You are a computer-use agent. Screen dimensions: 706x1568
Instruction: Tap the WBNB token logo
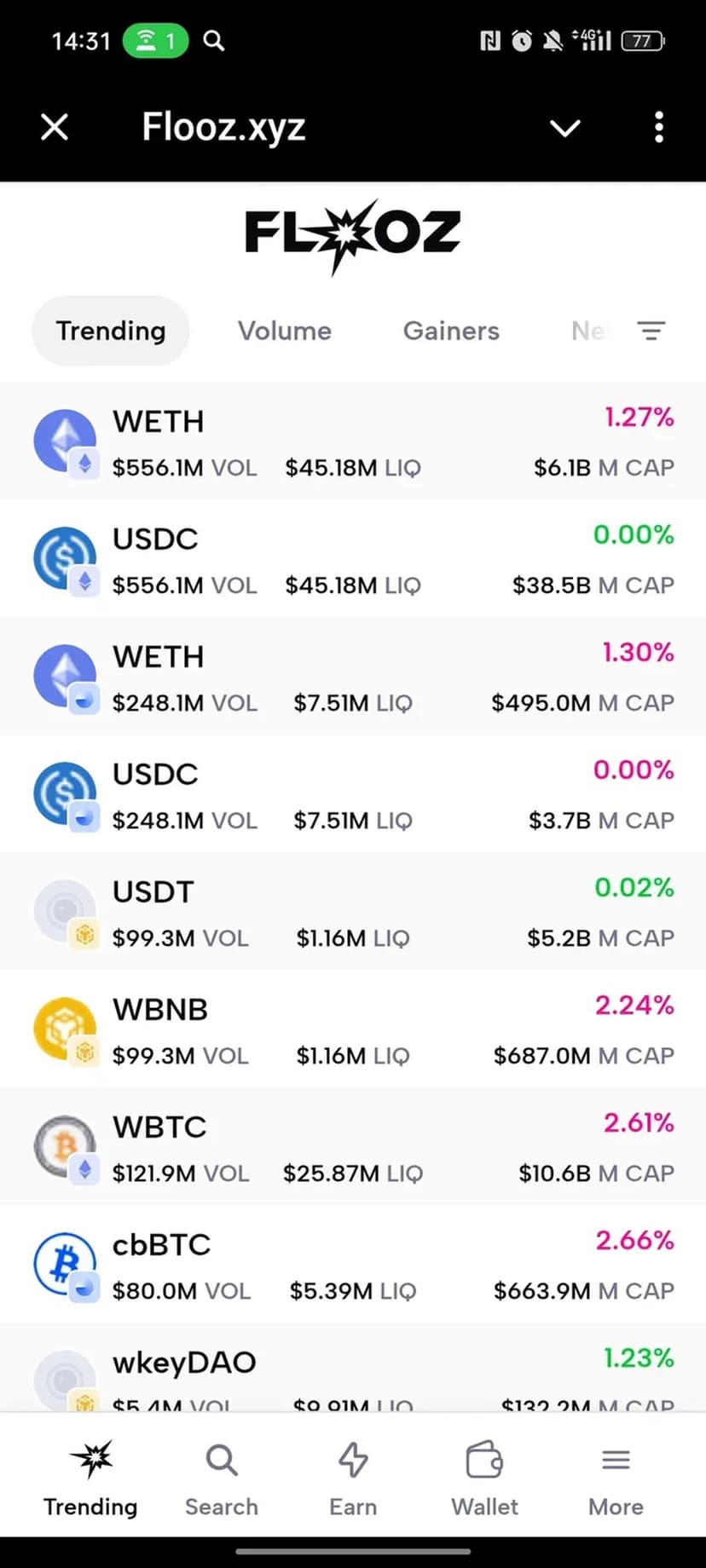(x=65, y=1029)
